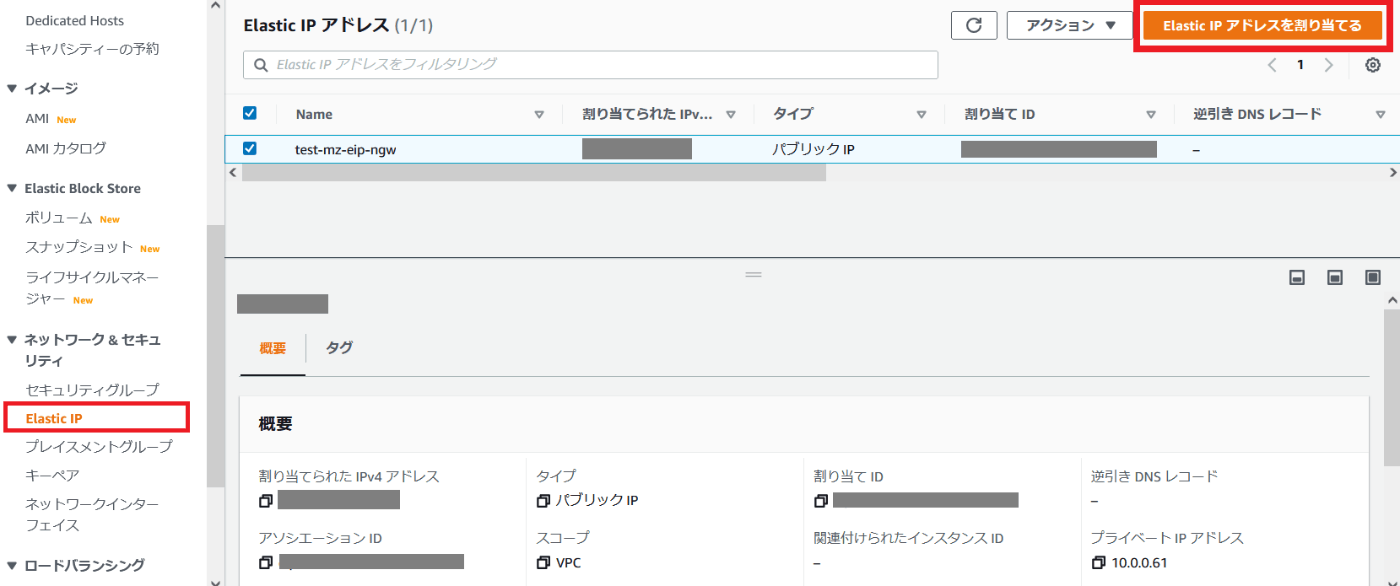Copy the association ID value
This screenshot has width=1400, height=586.
point(265,562)
